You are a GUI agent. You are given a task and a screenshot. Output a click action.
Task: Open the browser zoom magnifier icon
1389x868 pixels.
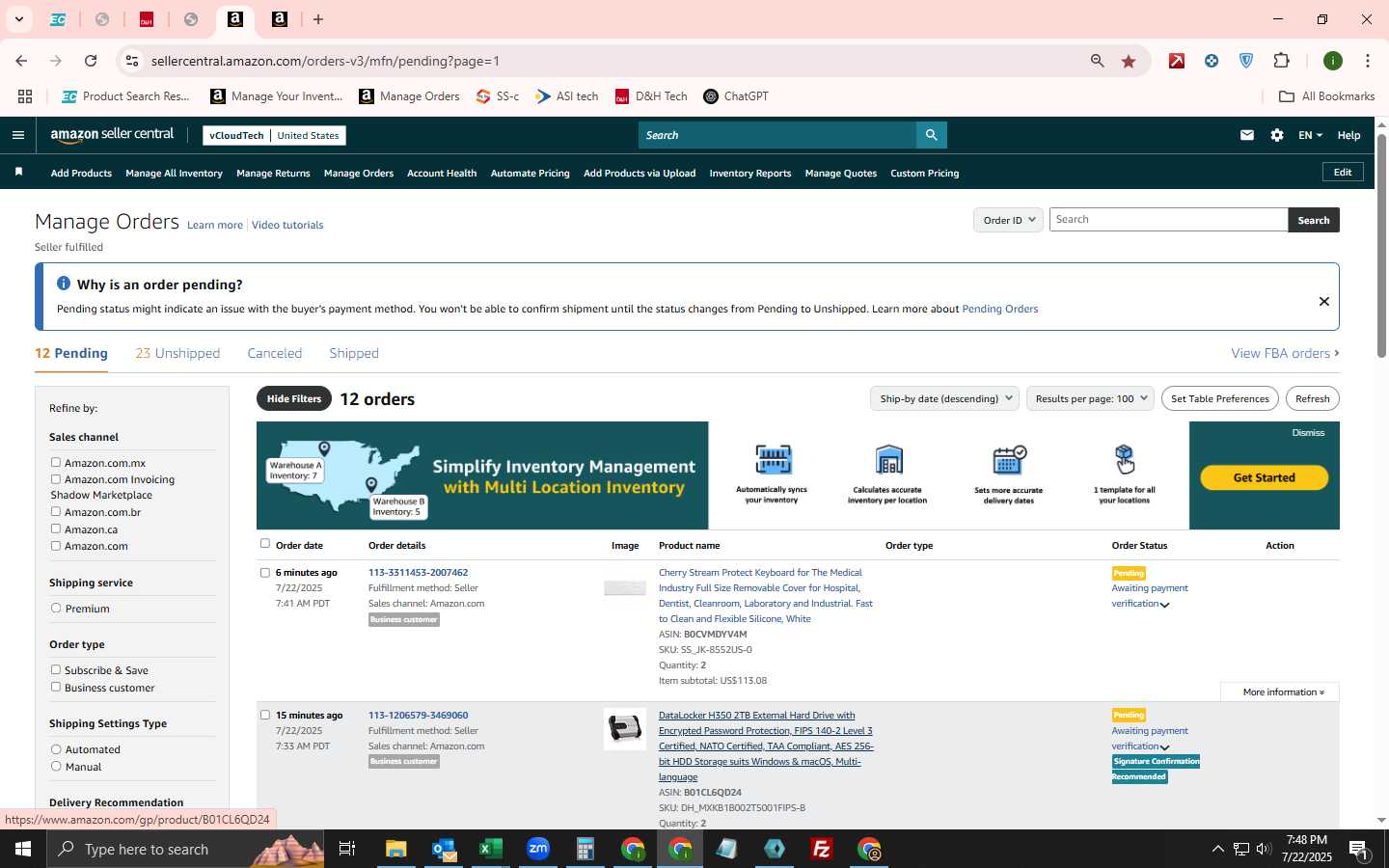click(x=1098, y=61)
